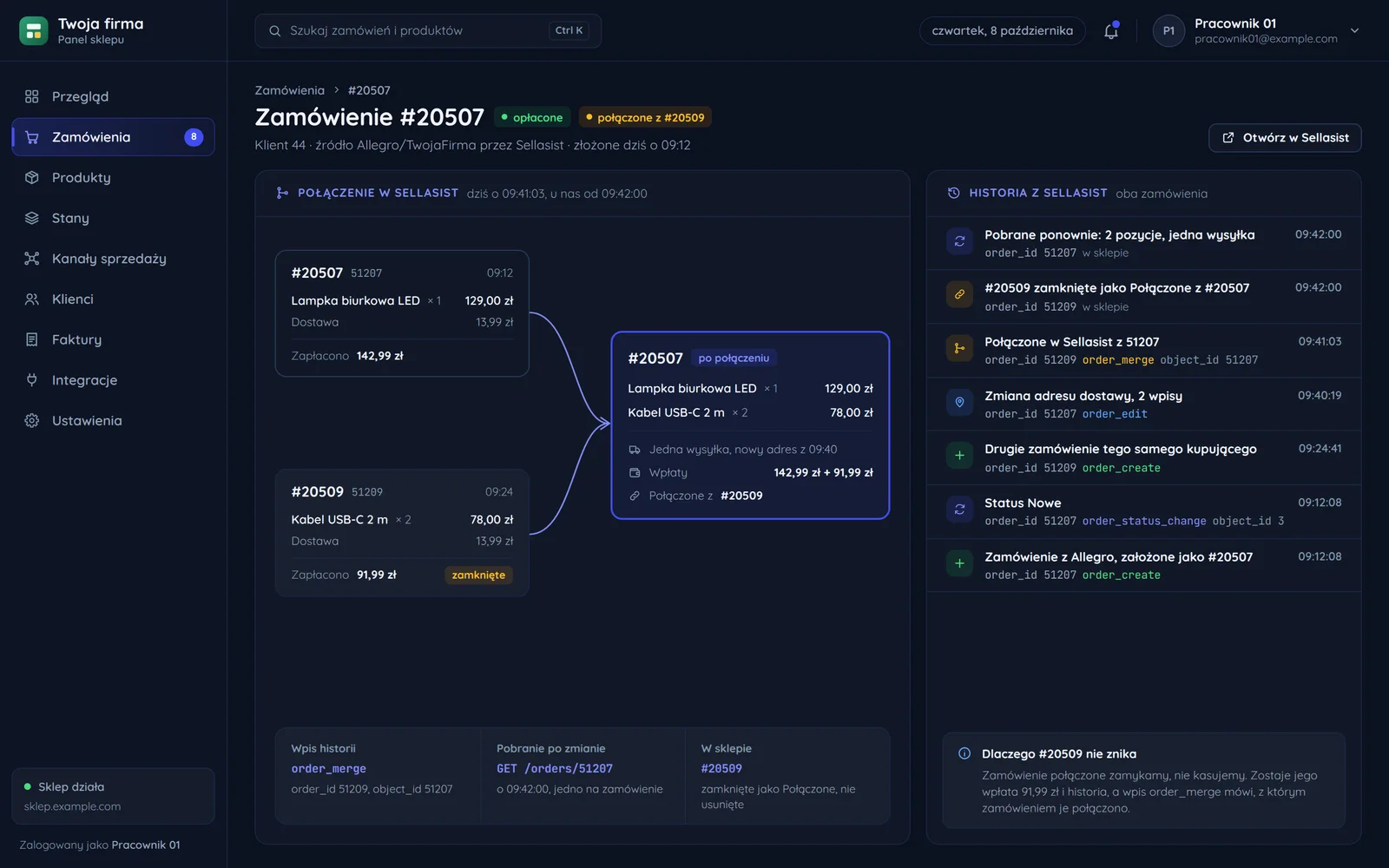1389x868 pixels.
Task: Click the wallet icon beside Wpłaty
Action: pyautogui.click(x=635, y=472)
